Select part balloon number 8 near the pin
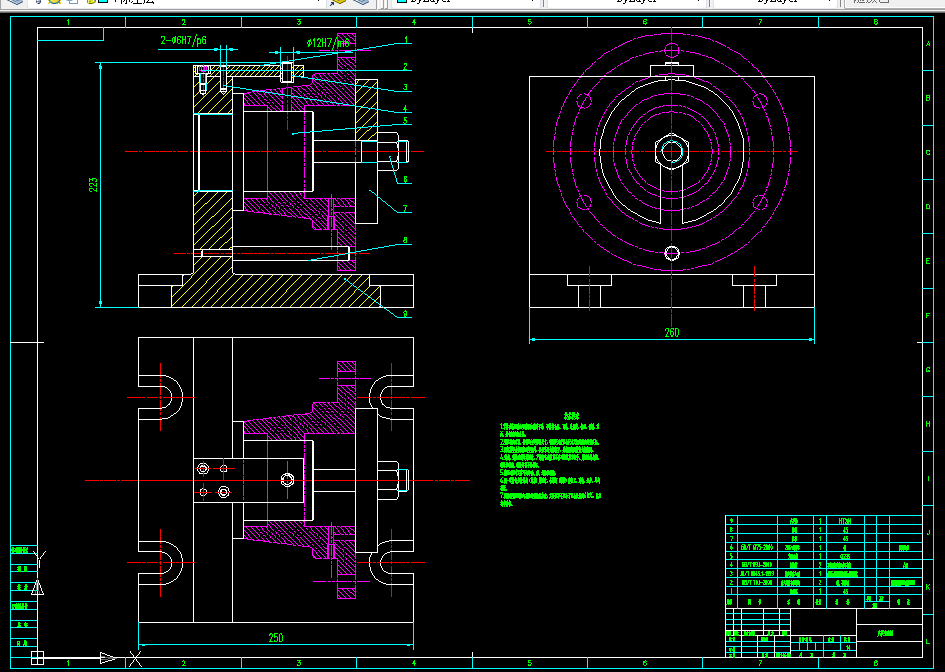Image resolution: width=945 pixels, height=672 pixels. (405, 240)
